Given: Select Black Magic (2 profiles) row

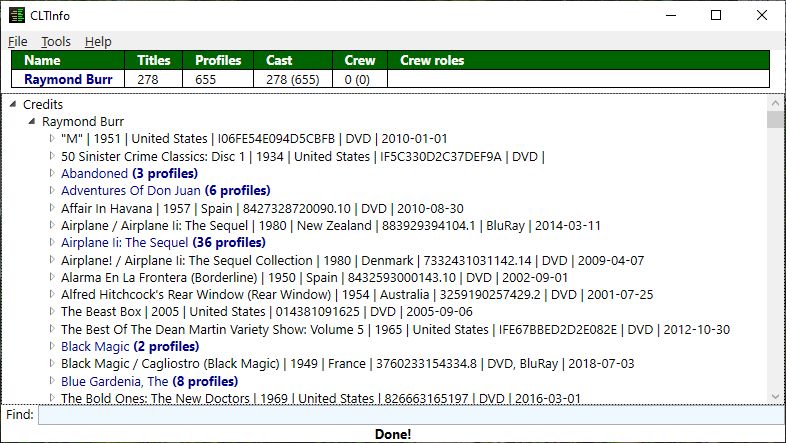Looking at the screenshot, I should tap(130, 346).
